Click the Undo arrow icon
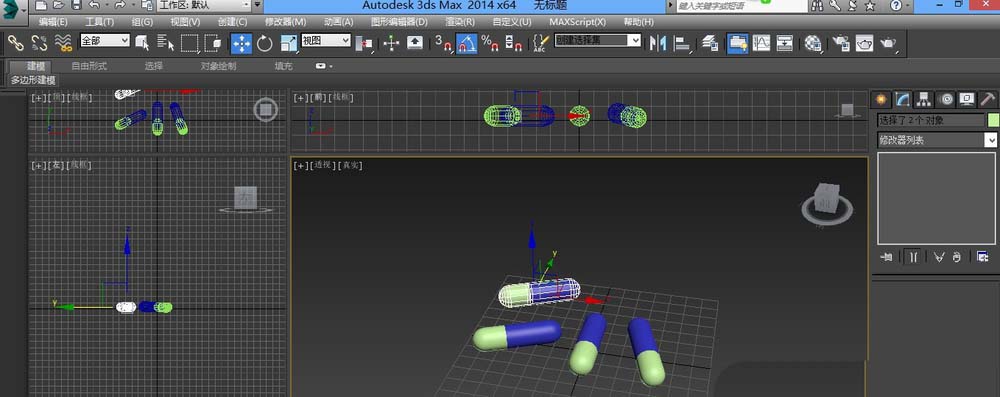Viewport: 1000px width, 397px height. (x=94, y=6)
